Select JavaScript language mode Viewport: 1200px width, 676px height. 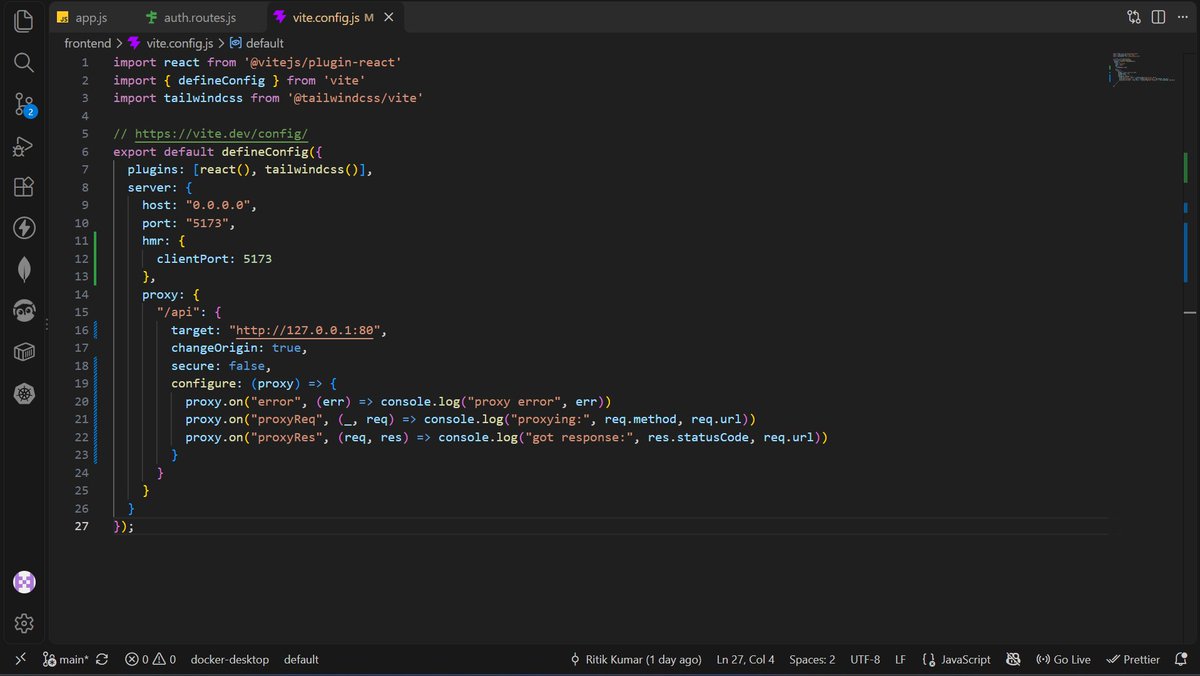tap(966, 659)
